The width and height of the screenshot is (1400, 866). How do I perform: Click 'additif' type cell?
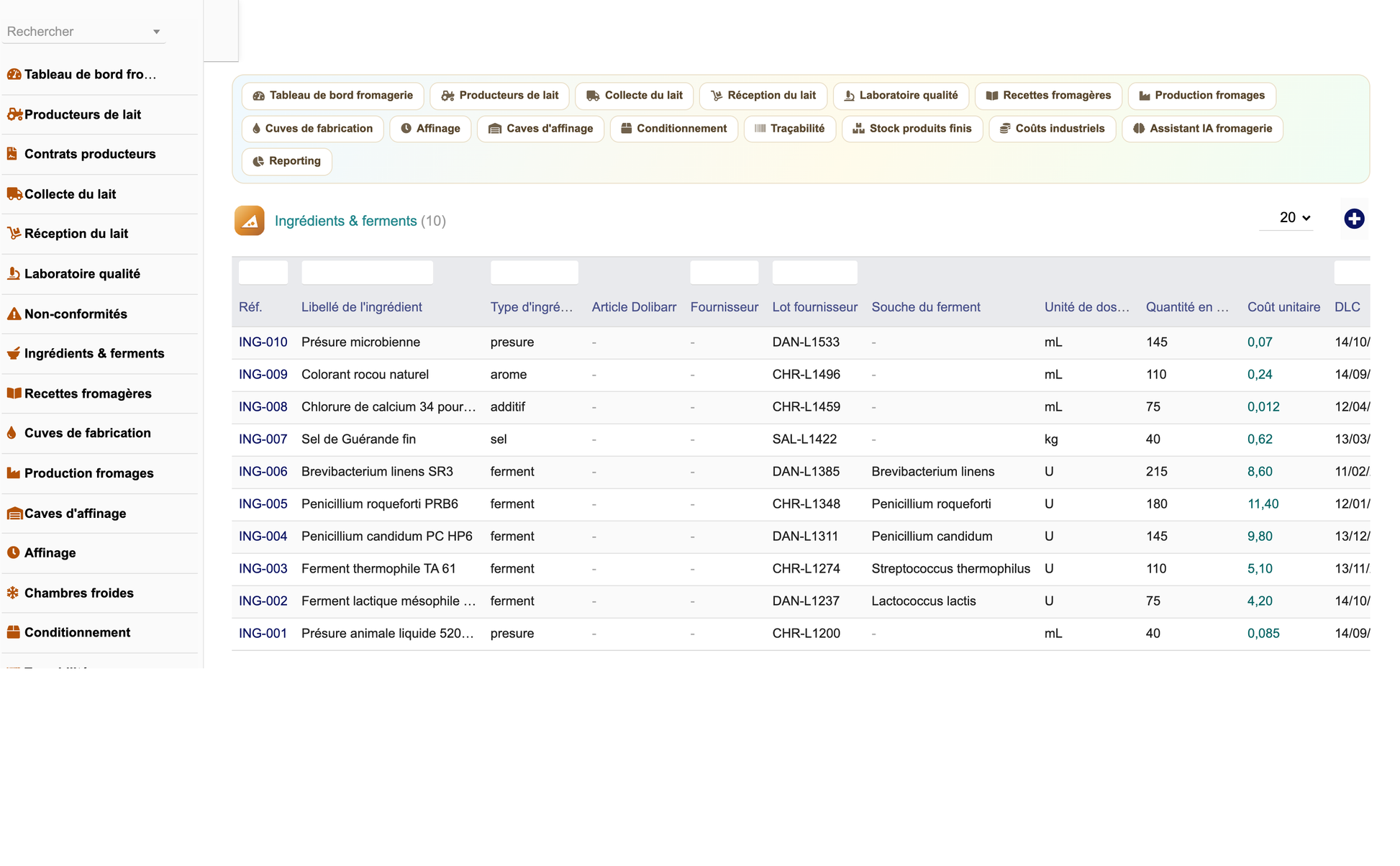click(507, 407)
